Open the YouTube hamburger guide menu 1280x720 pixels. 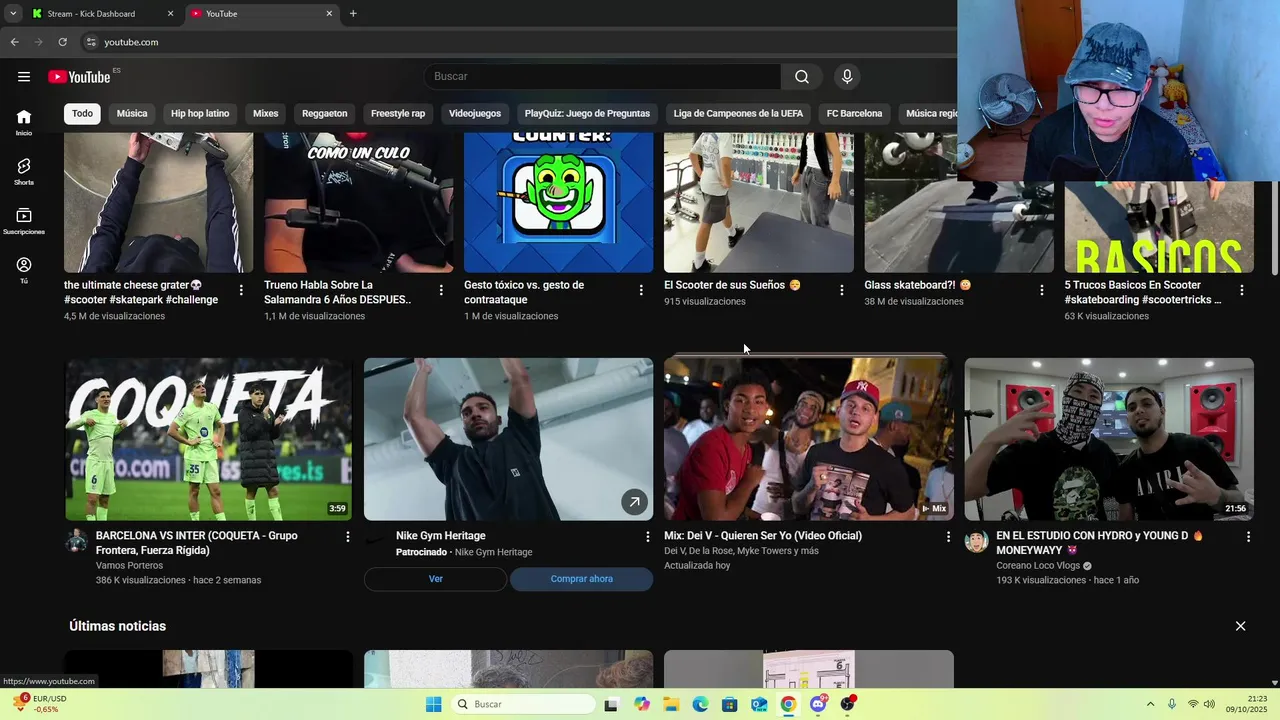(x=24, y=76)
